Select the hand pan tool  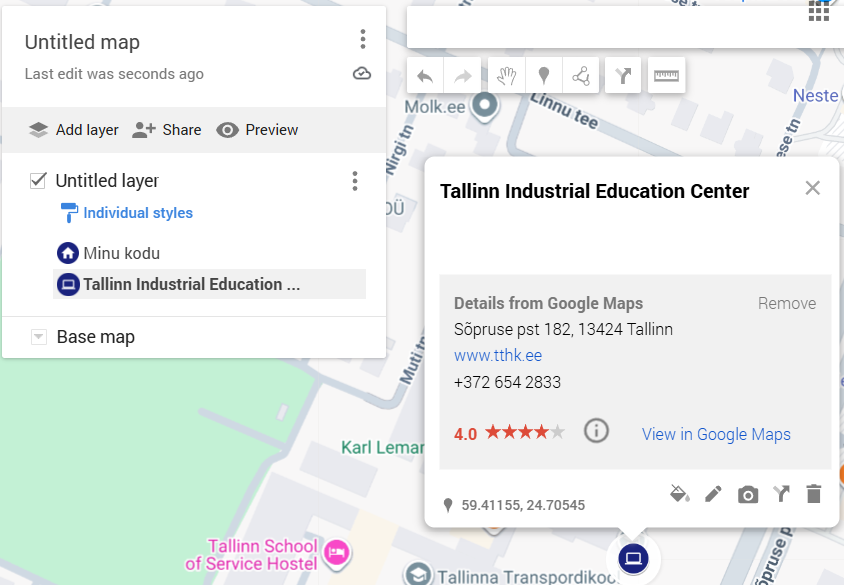(x=507, y=76)
